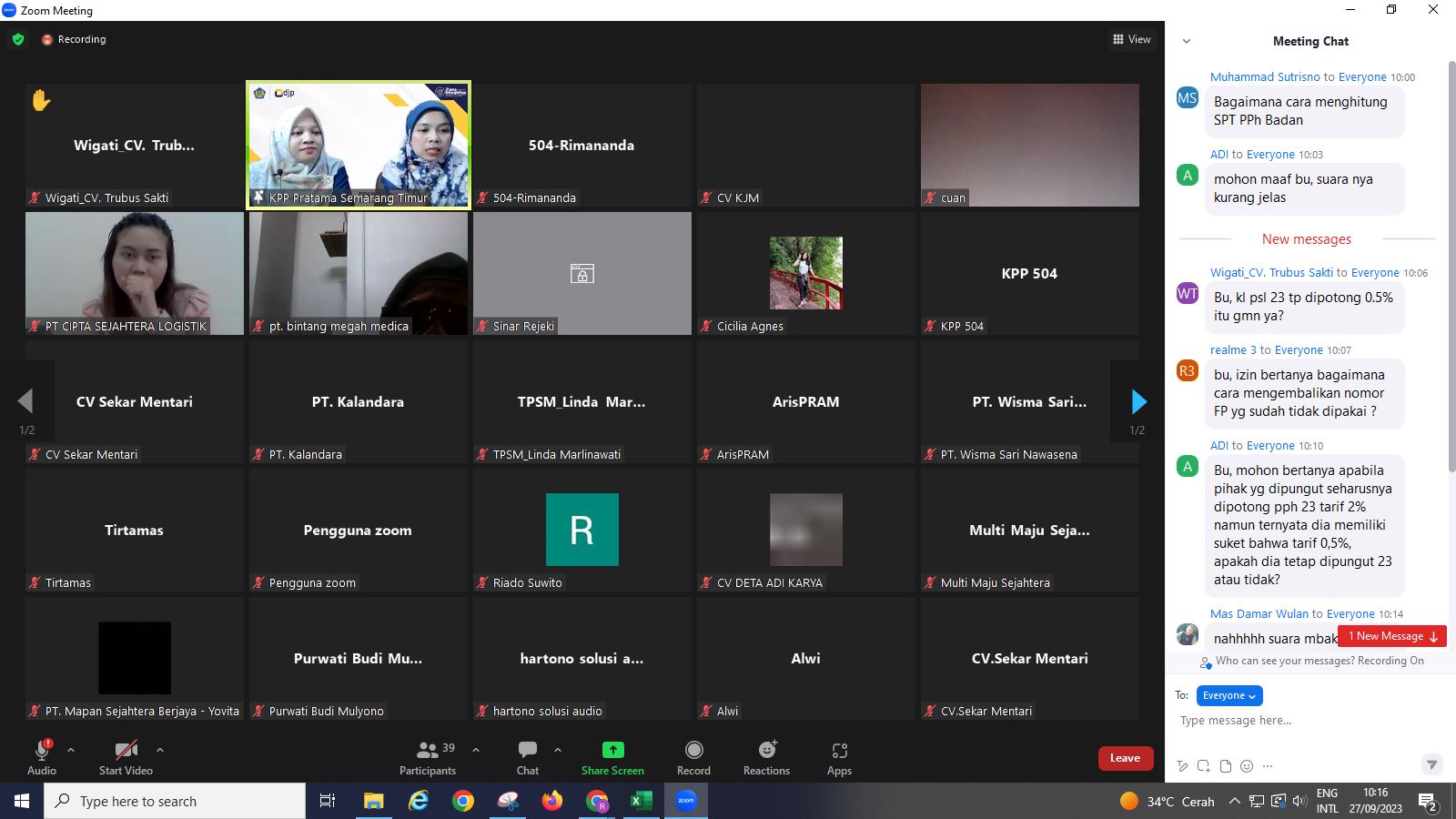Viewport: 1456px width, 819px height.
Task: Expand audio options arrow next to Audio
Action: pyautogui.click(x=71, y=750)
